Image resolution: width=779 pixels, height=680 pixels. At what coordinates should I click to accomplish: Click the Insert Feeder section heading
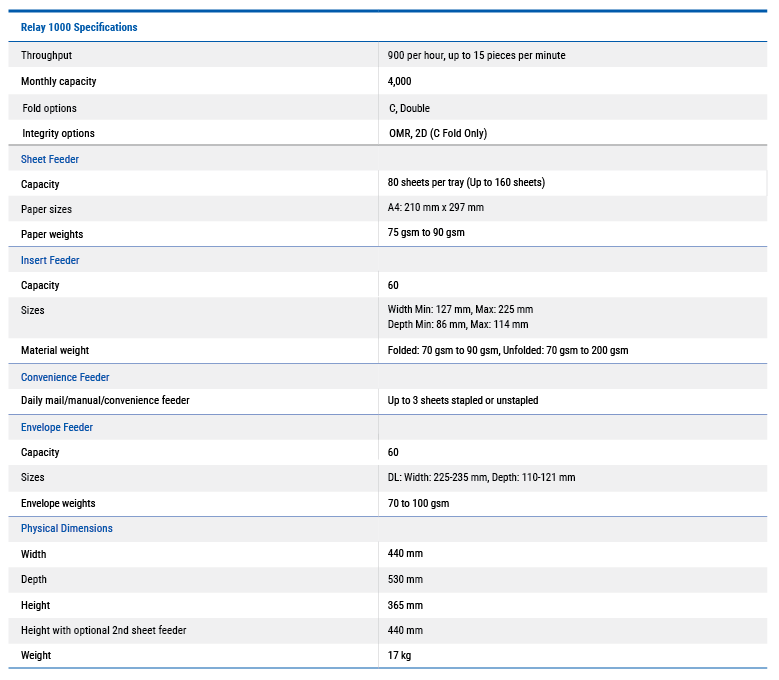click(x=50, y=260)
